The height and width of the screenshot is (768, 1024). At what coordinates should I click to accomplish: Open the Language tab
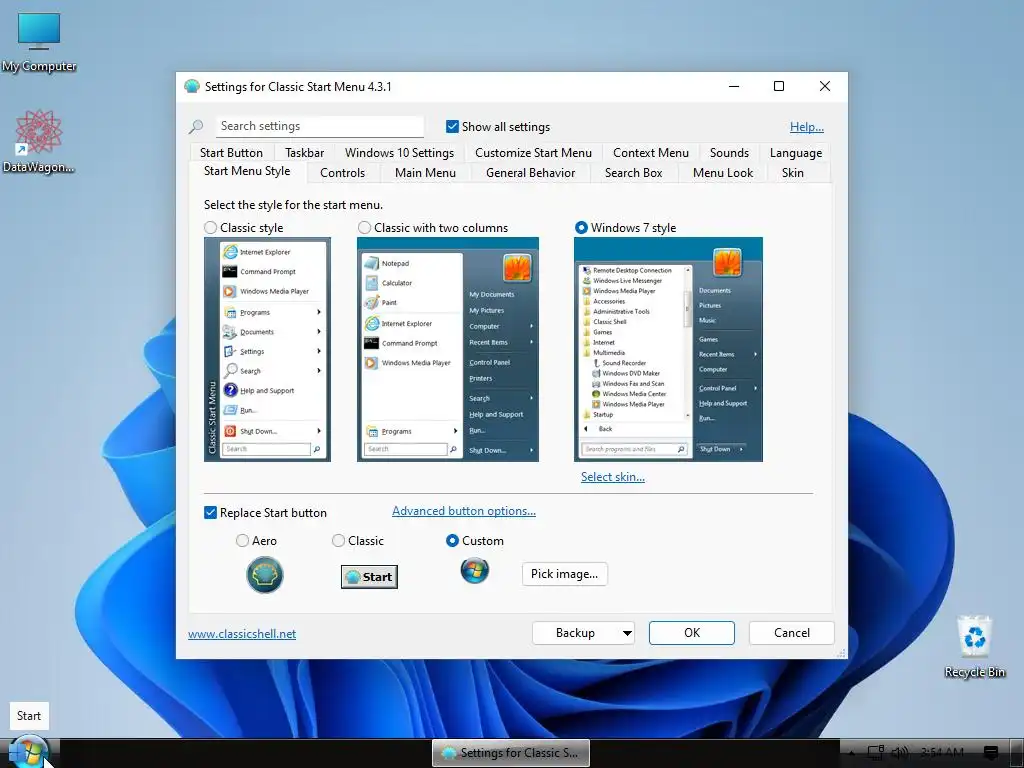(795, 152)
